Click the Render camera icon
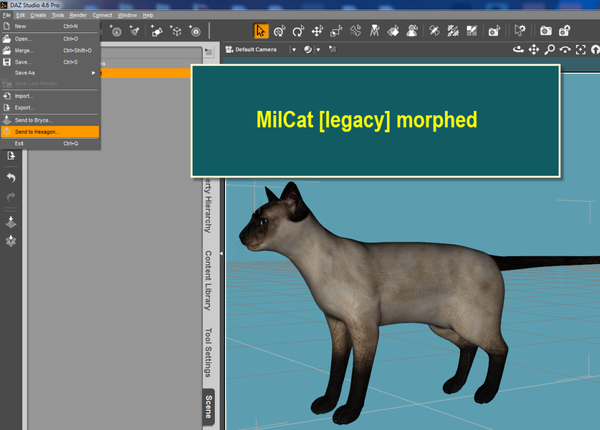Image resolution: width=600 pixels, height=430 pixels. tap(546, 31)
